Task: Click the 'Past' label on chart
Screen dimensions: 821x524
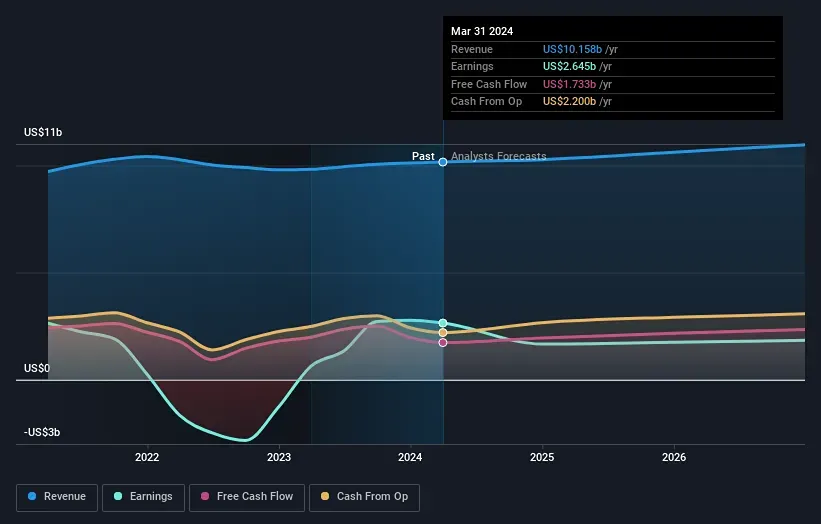Action: coord(423,156)
